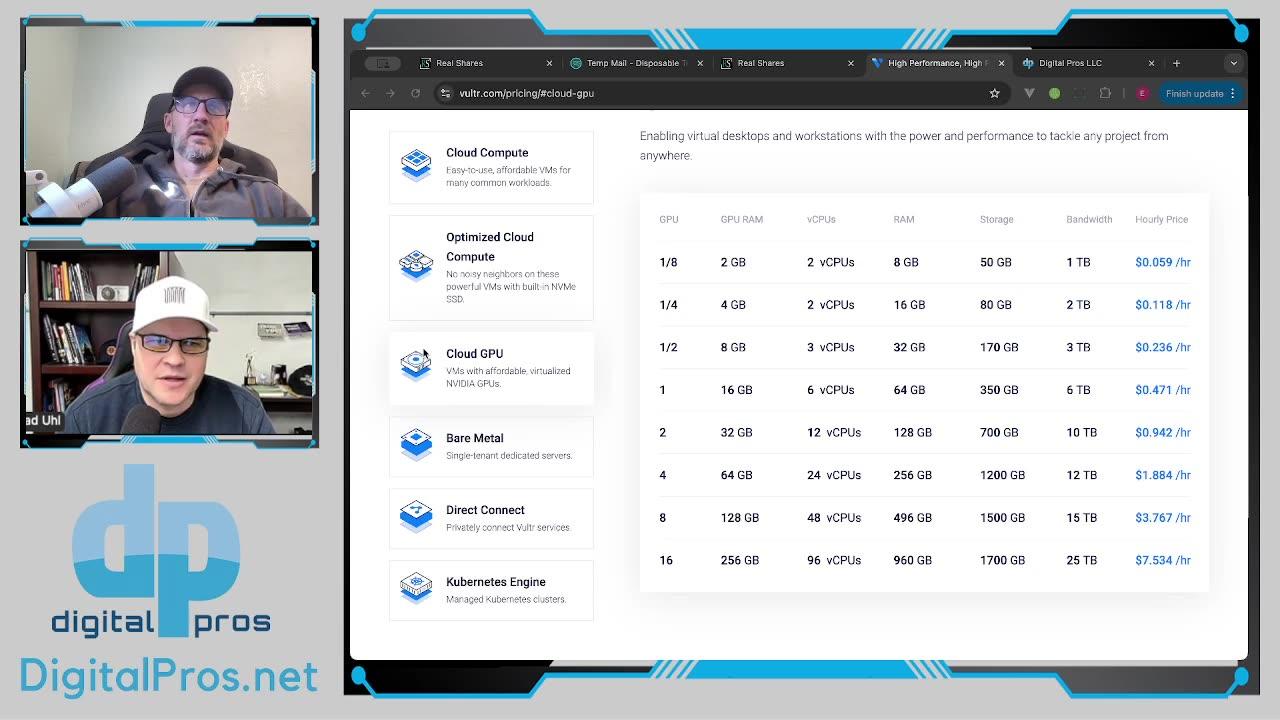This screenshot has height=720, width=1280.
Task: Click the green circle extension icon
Action: (1054, 93)
